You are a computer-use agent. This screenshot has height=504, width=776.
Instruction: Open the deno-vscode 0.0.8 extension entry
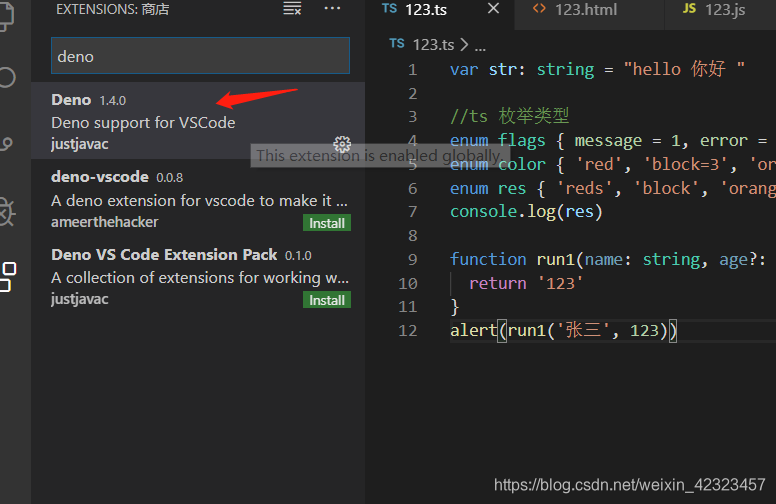tap(198, 198)
